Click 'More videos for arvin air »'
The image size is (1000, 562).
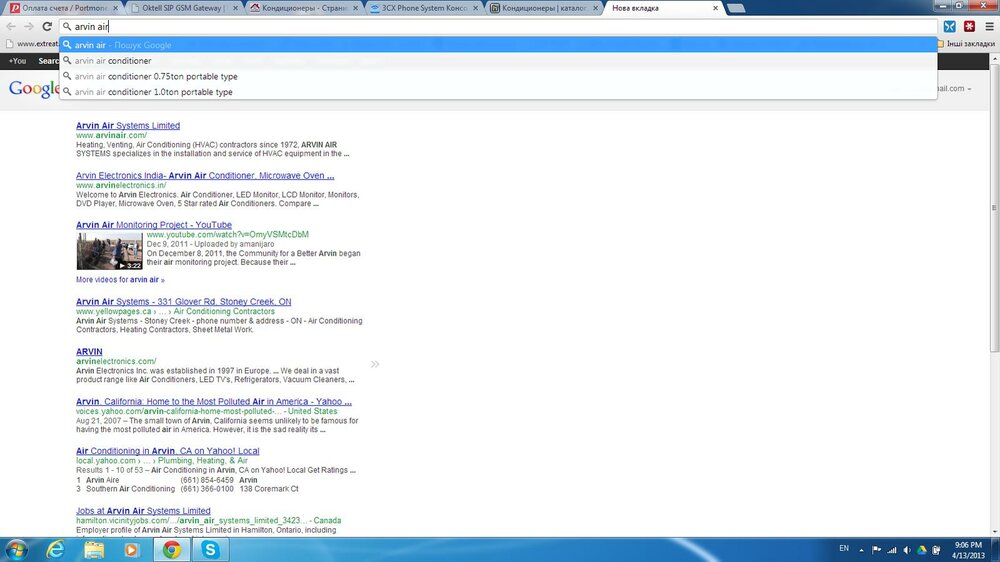tap(120, 280)
